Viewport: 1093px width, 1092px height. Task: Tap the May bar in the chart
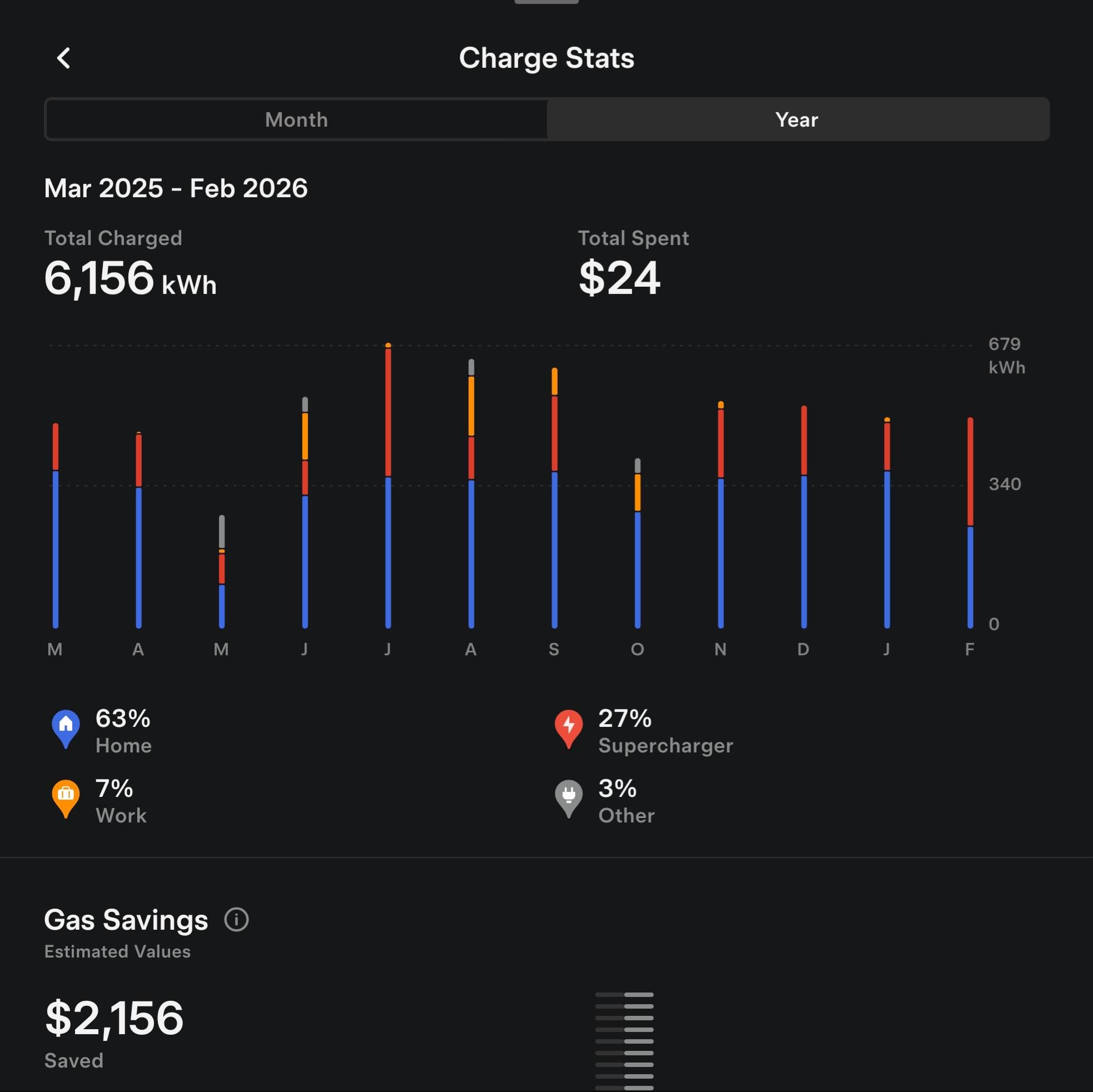pos(222,571)
